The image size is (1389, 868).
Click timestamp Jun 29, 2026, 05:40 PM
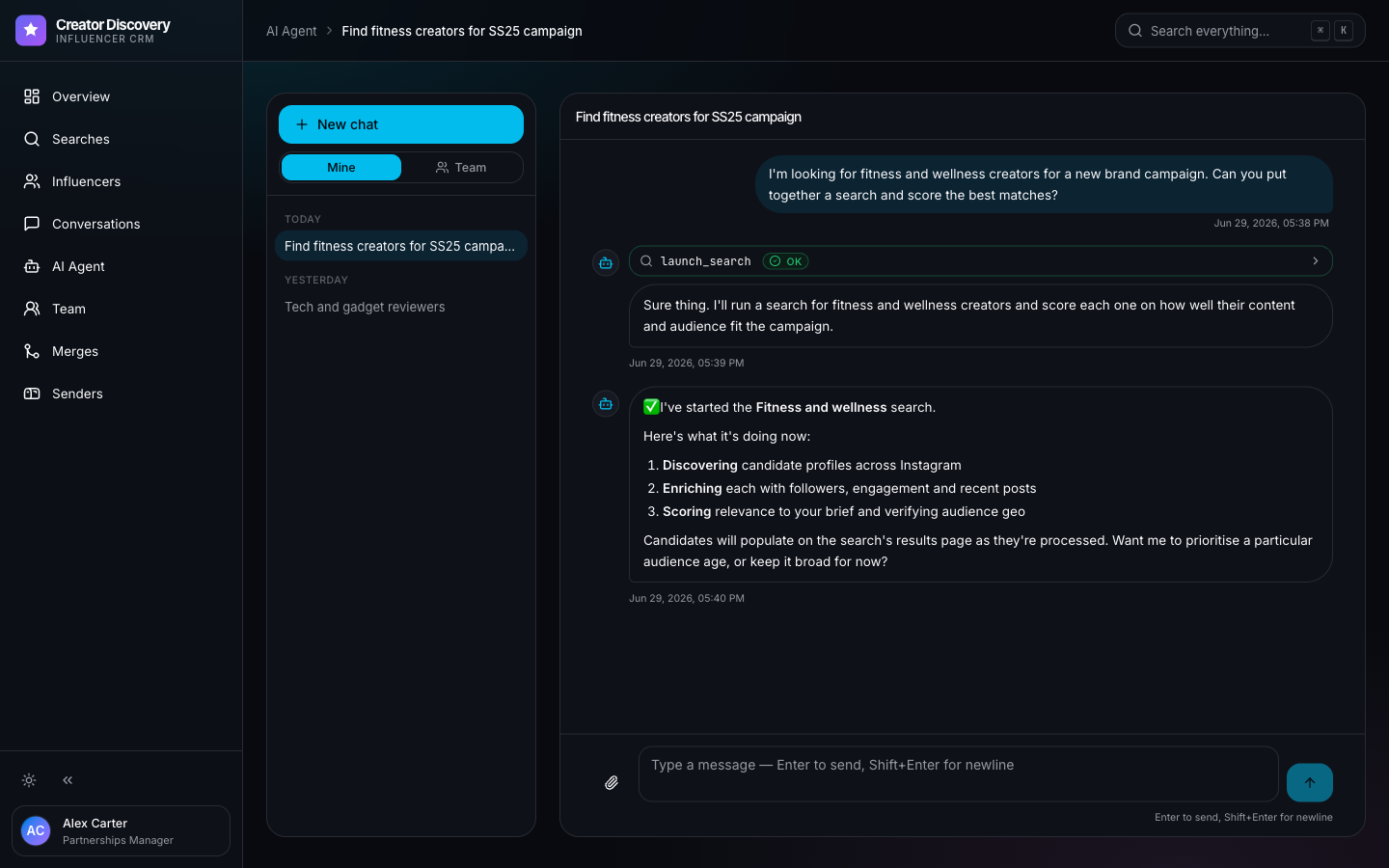tap(687, 598)
